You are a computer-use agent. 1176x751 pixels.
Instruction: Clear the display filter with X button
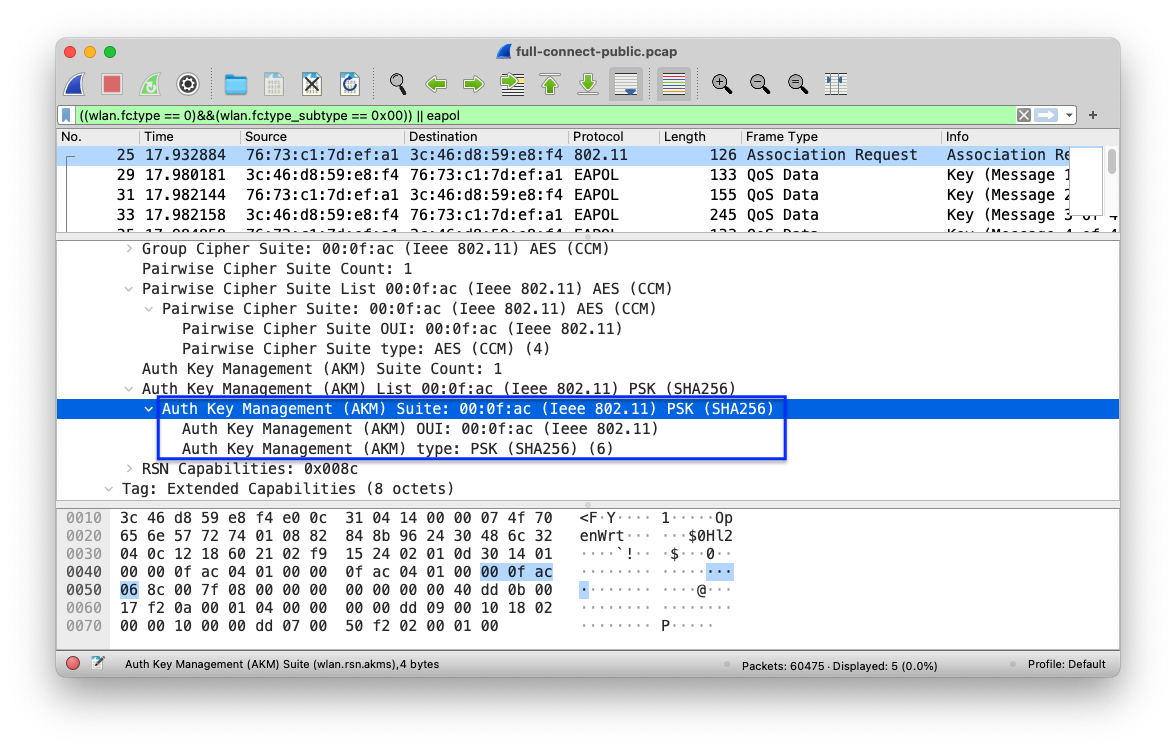pos(1023,115)
